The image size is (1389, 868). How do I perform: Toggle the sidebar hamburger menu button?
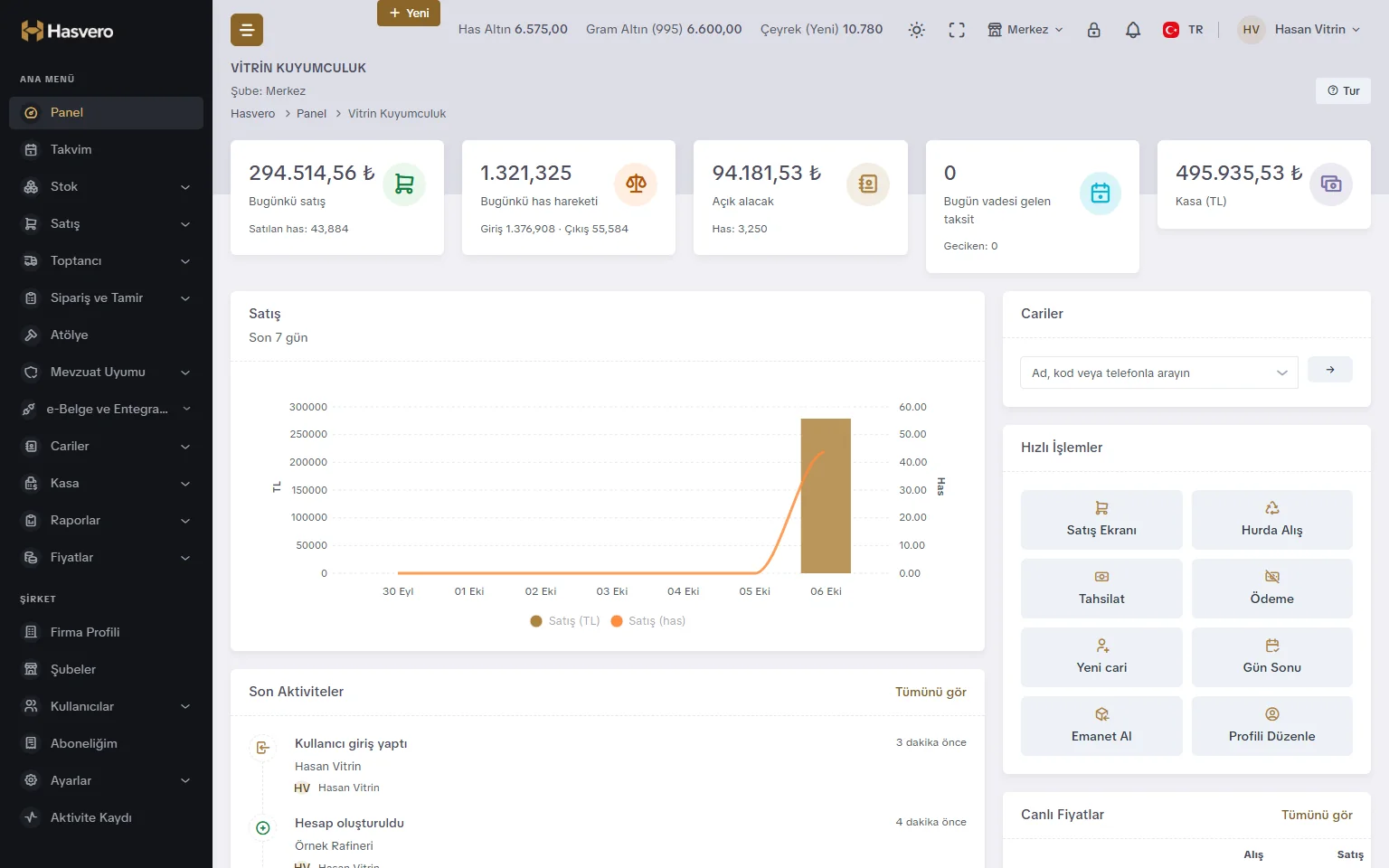point(247,30)
